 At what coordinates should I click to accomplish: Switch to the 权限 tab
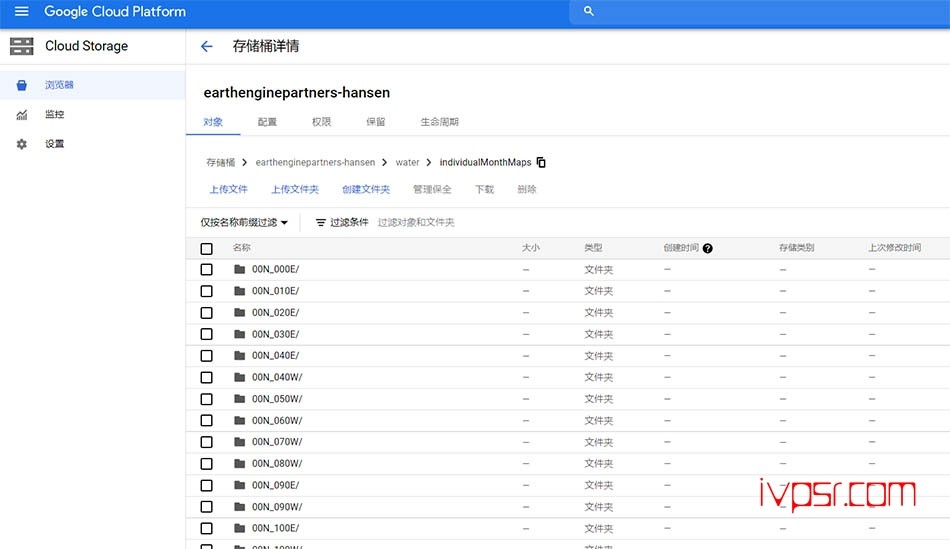point(321,122)
